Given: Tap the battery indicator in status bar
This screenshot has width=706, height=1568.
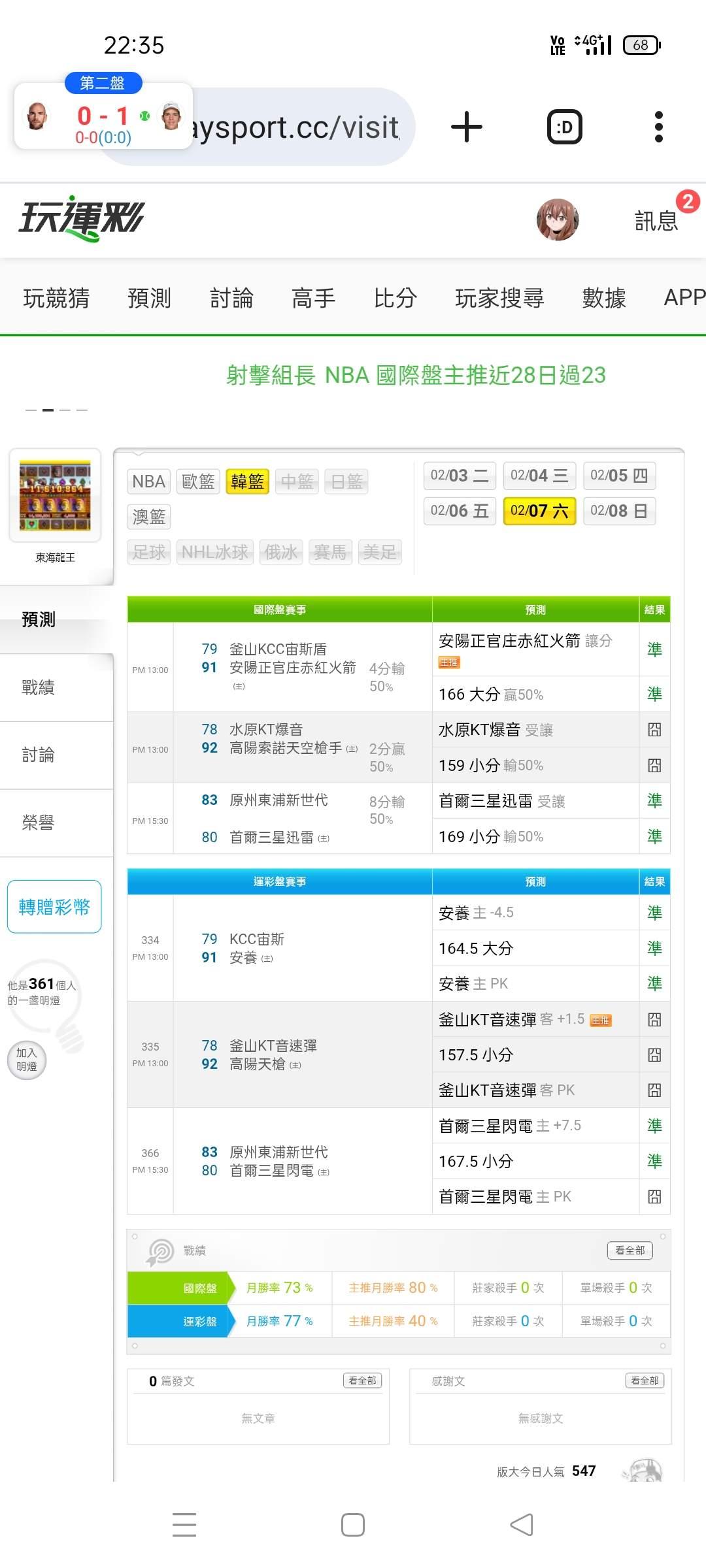Looking at the screenshot, I should (642, 44).
